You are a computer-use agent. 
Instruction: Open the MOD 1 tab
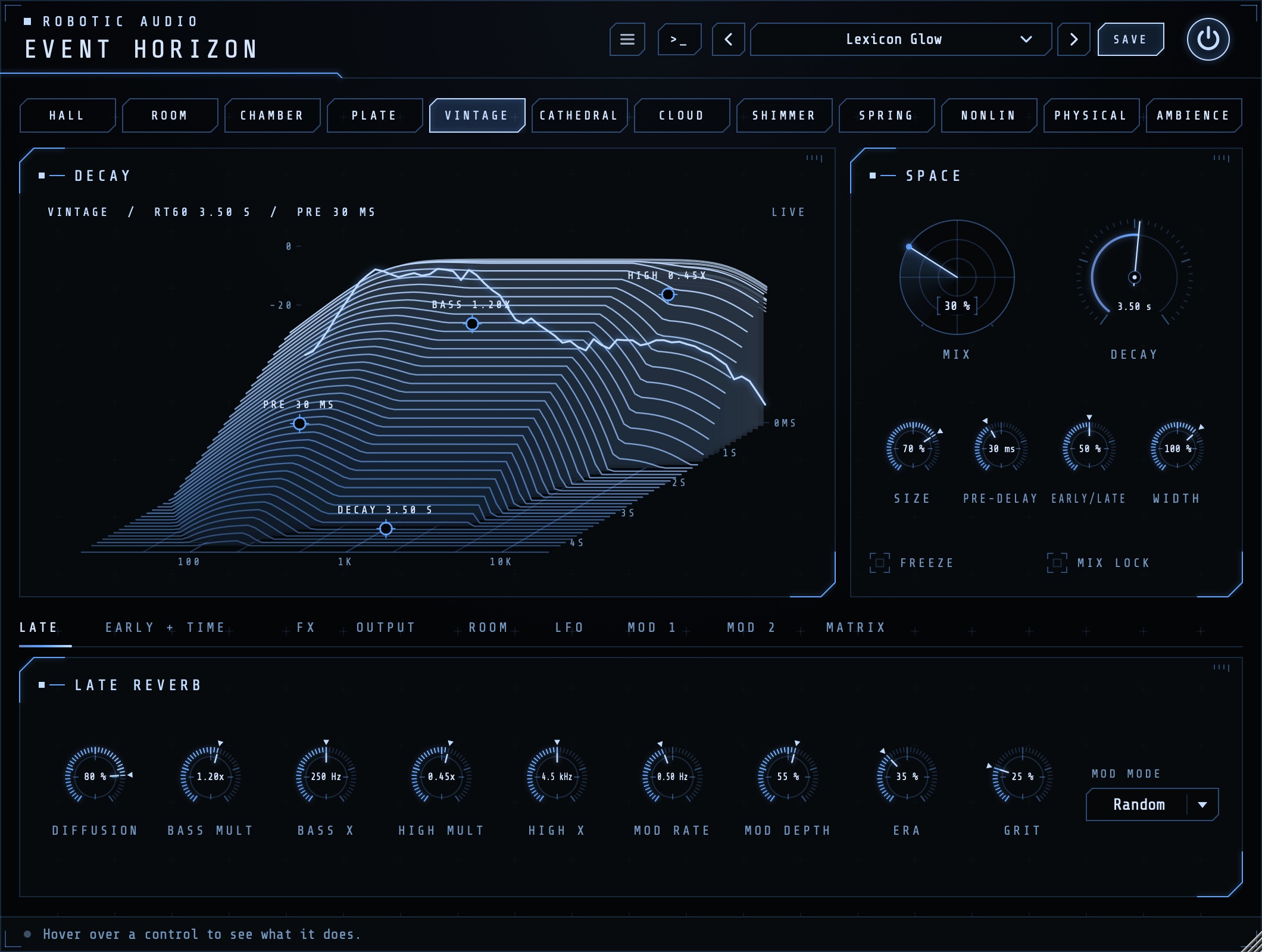coord(652,628)
